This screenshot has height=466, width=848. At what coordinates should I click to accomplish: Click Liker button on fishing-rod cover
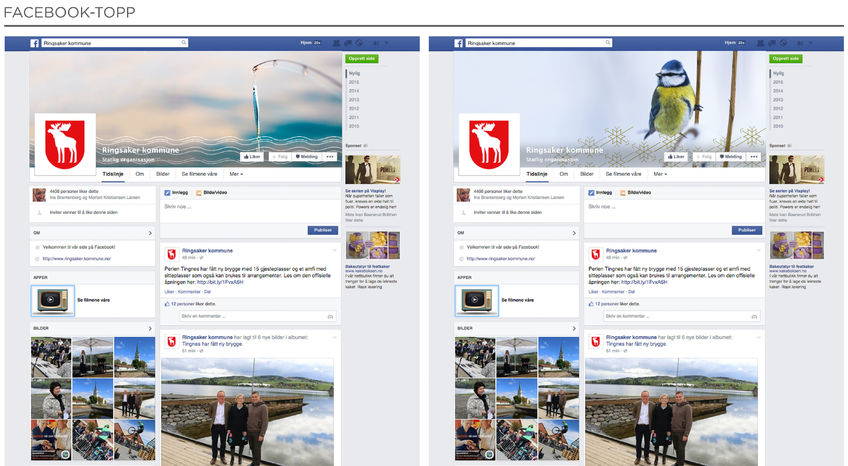[251, 157]
